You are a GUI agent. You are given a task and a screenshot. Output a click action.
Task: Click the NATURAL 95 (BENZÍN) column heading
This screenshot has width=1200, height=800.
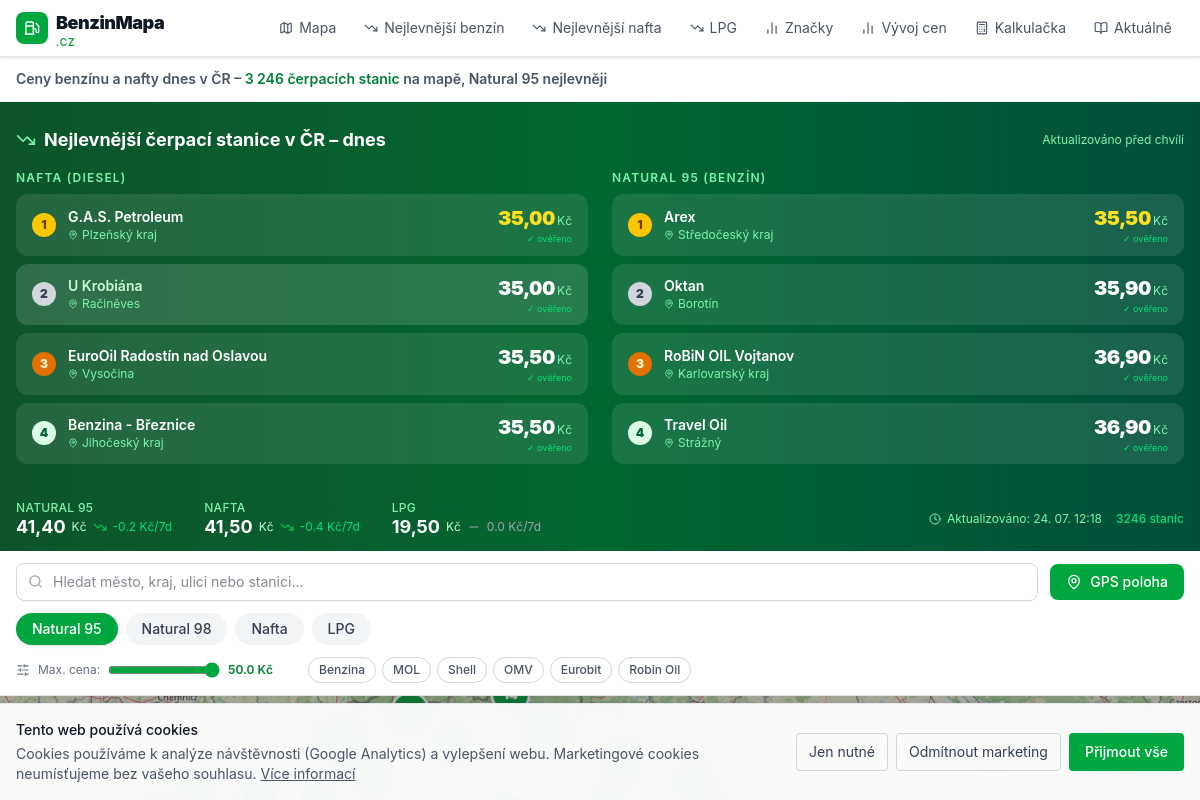pos(689,178)
